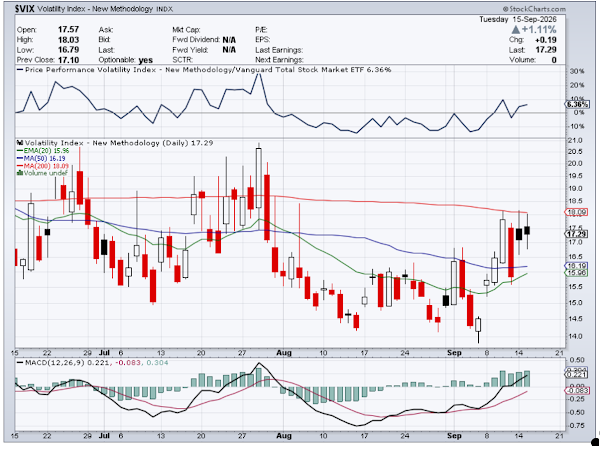This screenshot has width=600, height=449.
Task: Toggle the EMA(20) legend entry
Action: click(x=43, y=151)
